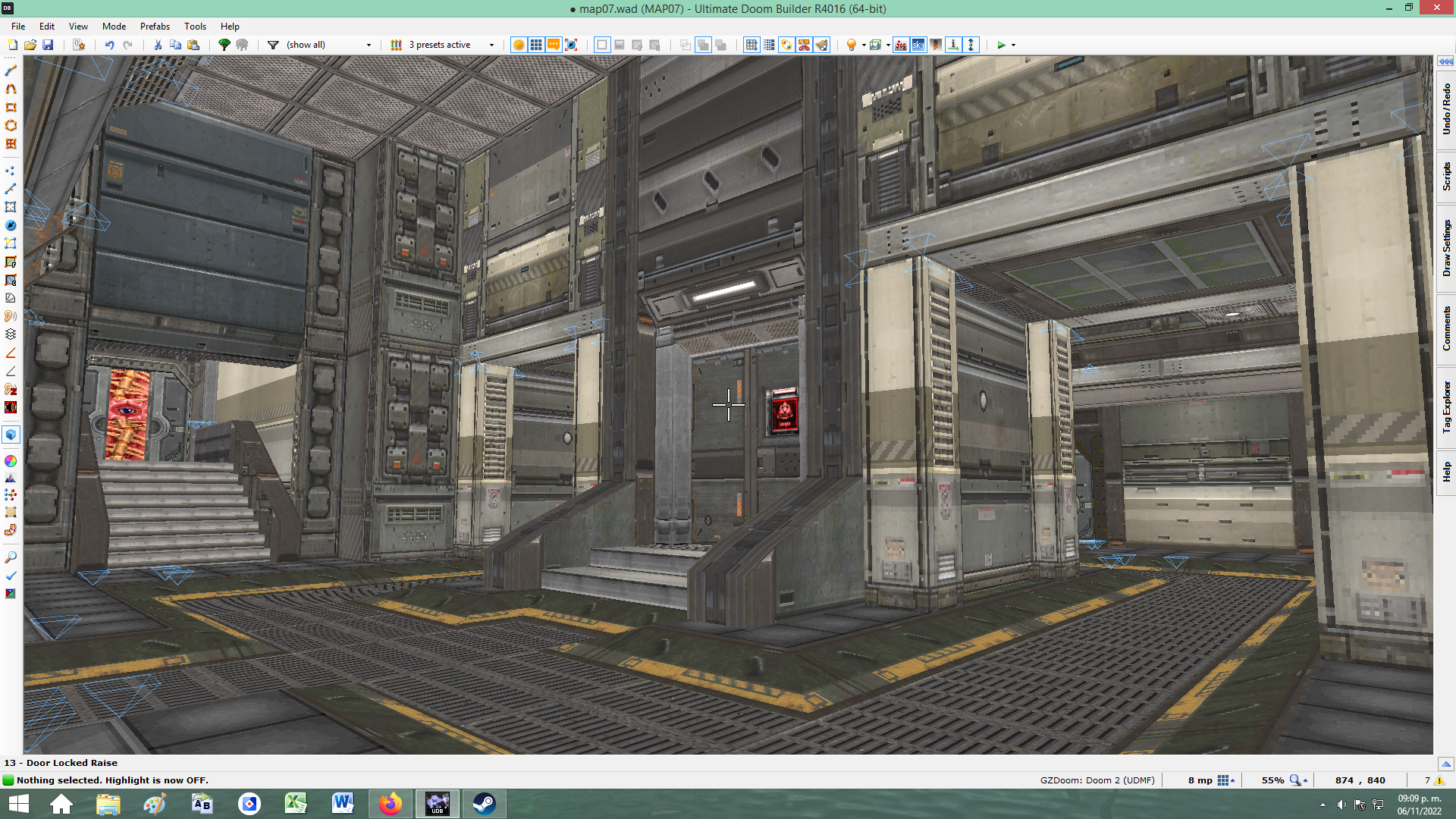Toggle visual vertices vertical arrow button

(971, 45)
